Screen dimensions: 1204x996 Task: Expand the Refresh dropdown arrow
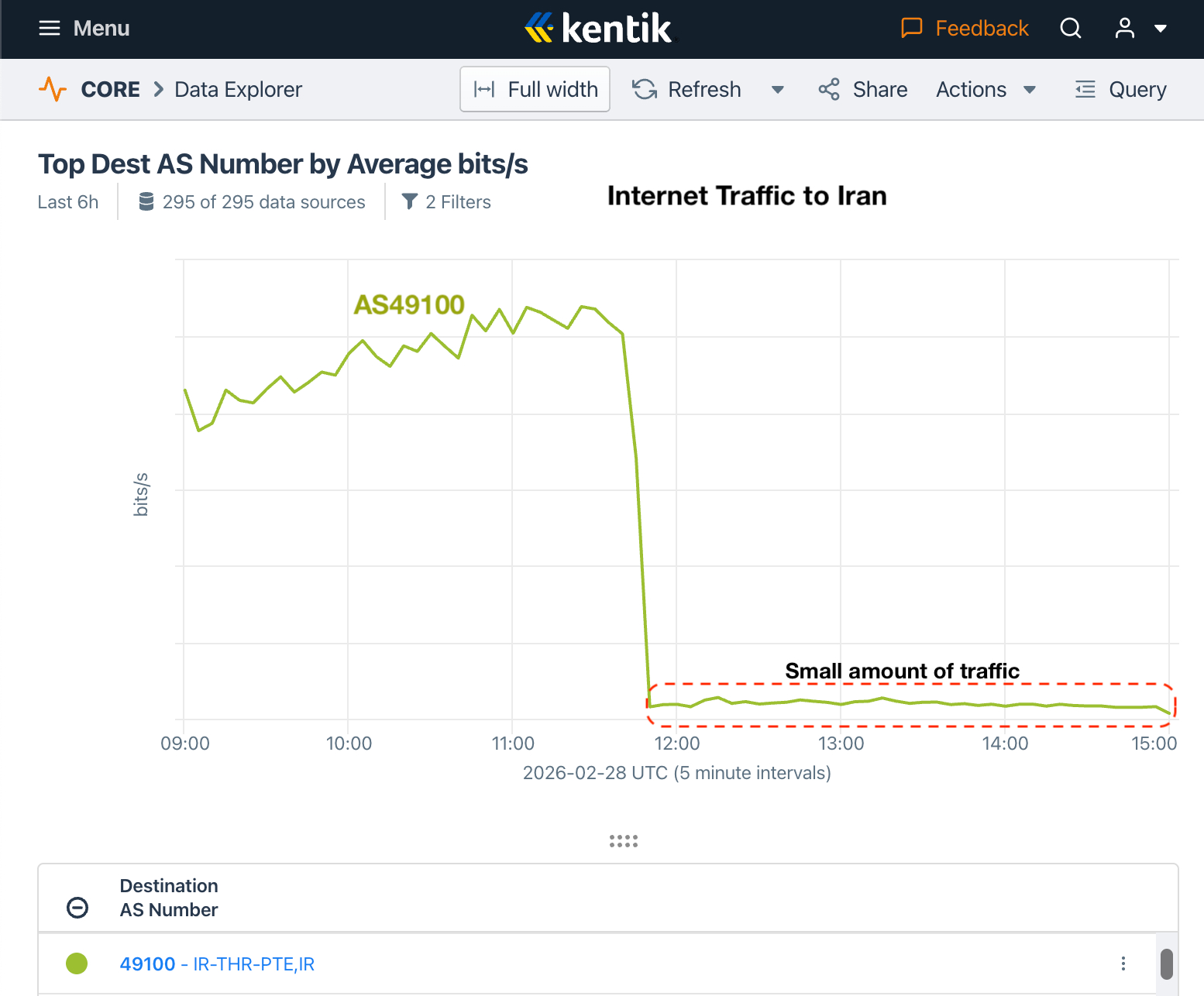pos(778,90)
